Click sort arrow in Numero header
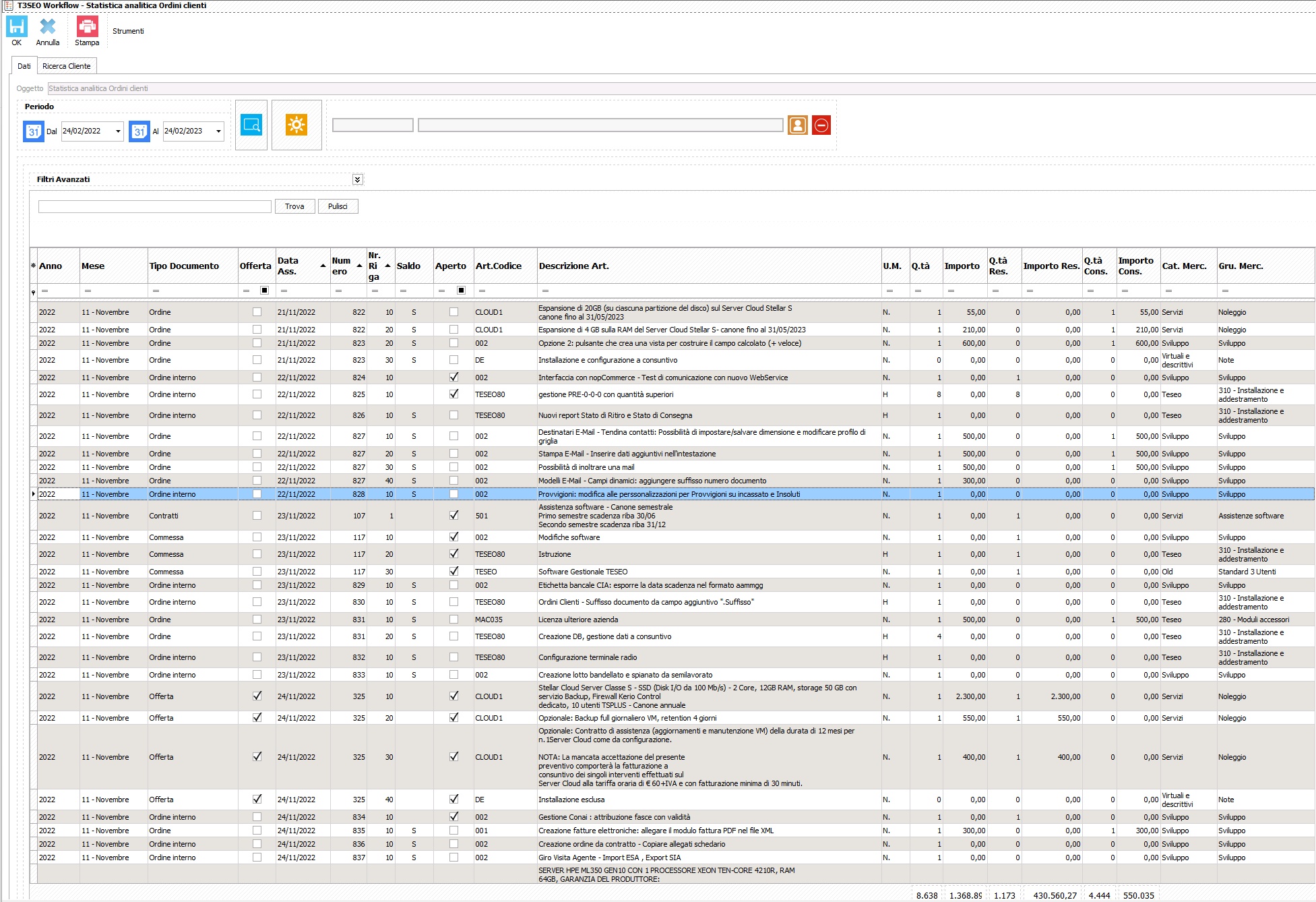This screenshot has width=1316, height=902. pos(359,266)
